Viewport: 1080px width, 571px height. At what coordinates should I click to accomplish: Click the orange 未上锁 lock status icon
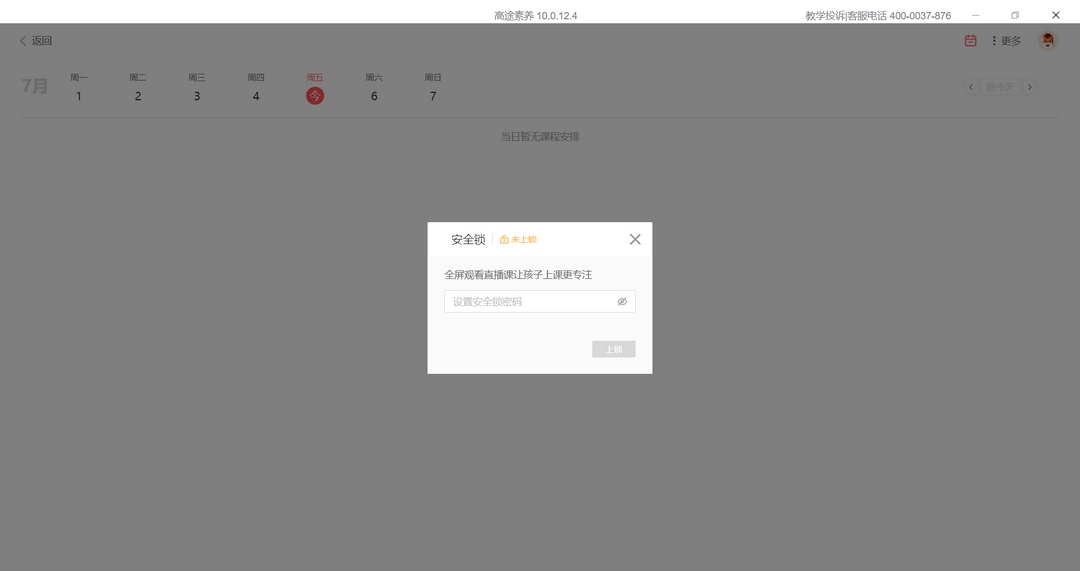505,240
